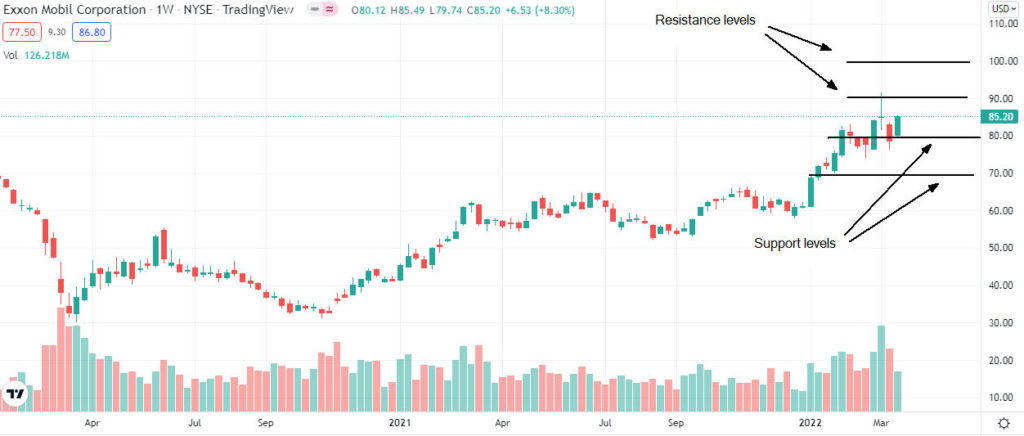
Task: Select the tallest volume bar near Mar 2022
Action: (x=881, y=369)
